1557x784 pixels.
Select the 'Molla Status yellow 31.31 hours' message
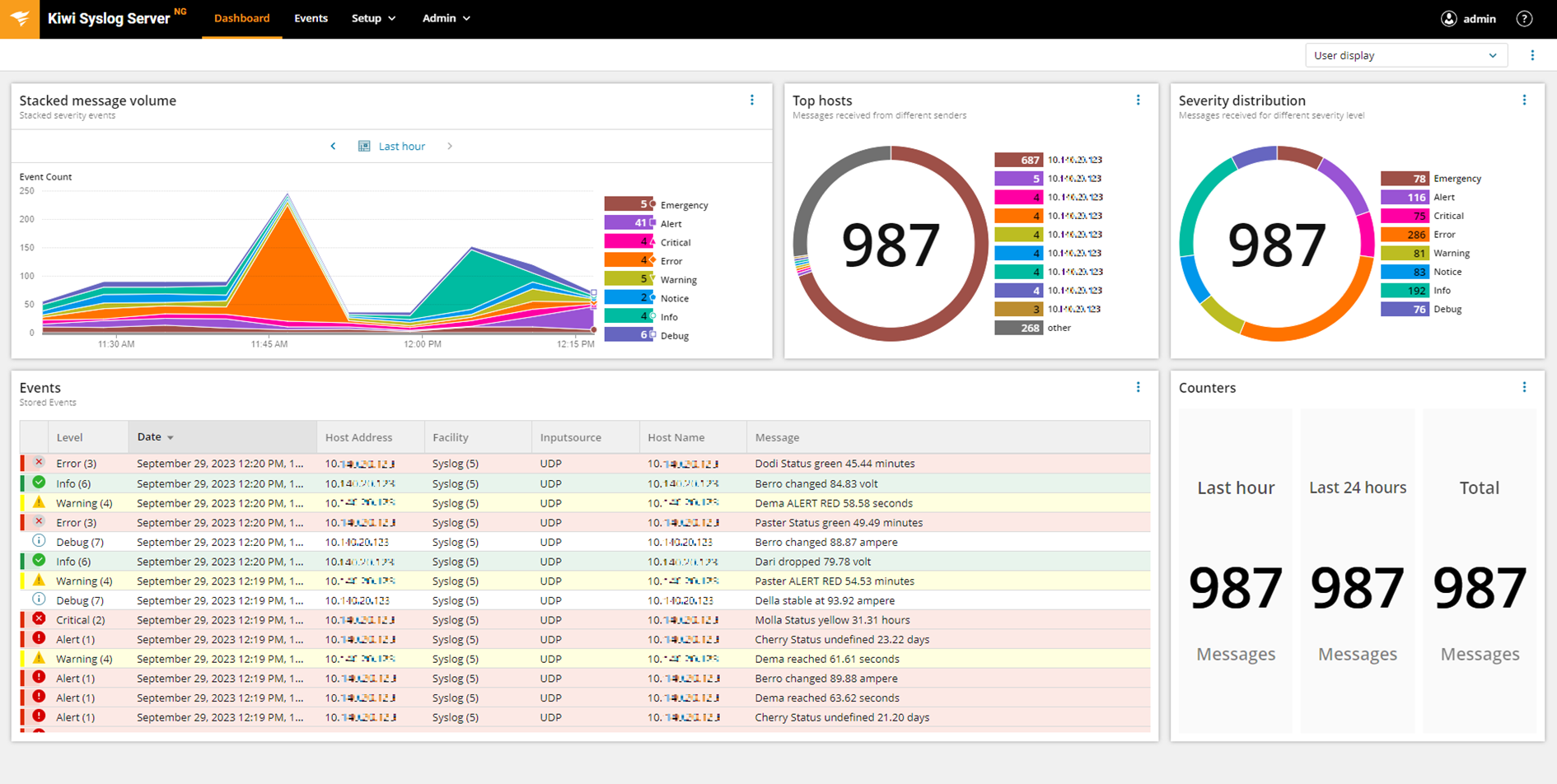(832, 620)
